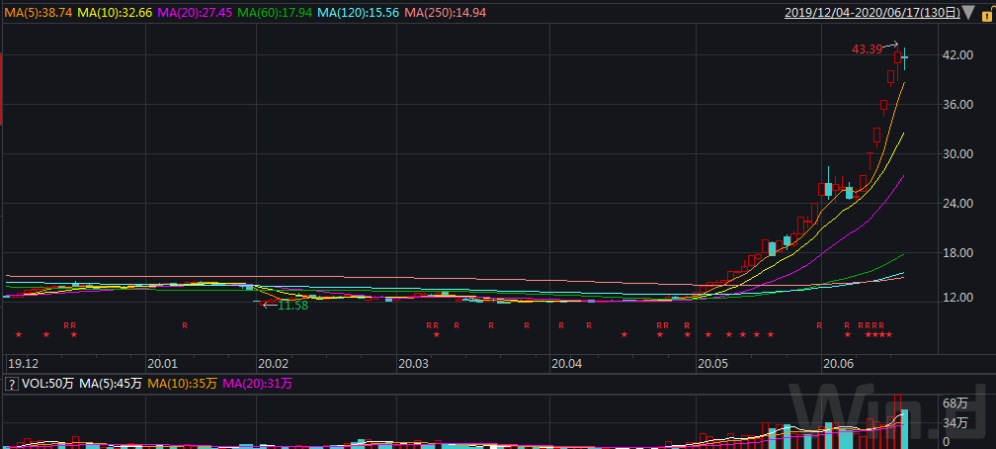Click the volume MA(10) orange label
The width and height of the screenshot is (996, 449).
click(182, 383)
